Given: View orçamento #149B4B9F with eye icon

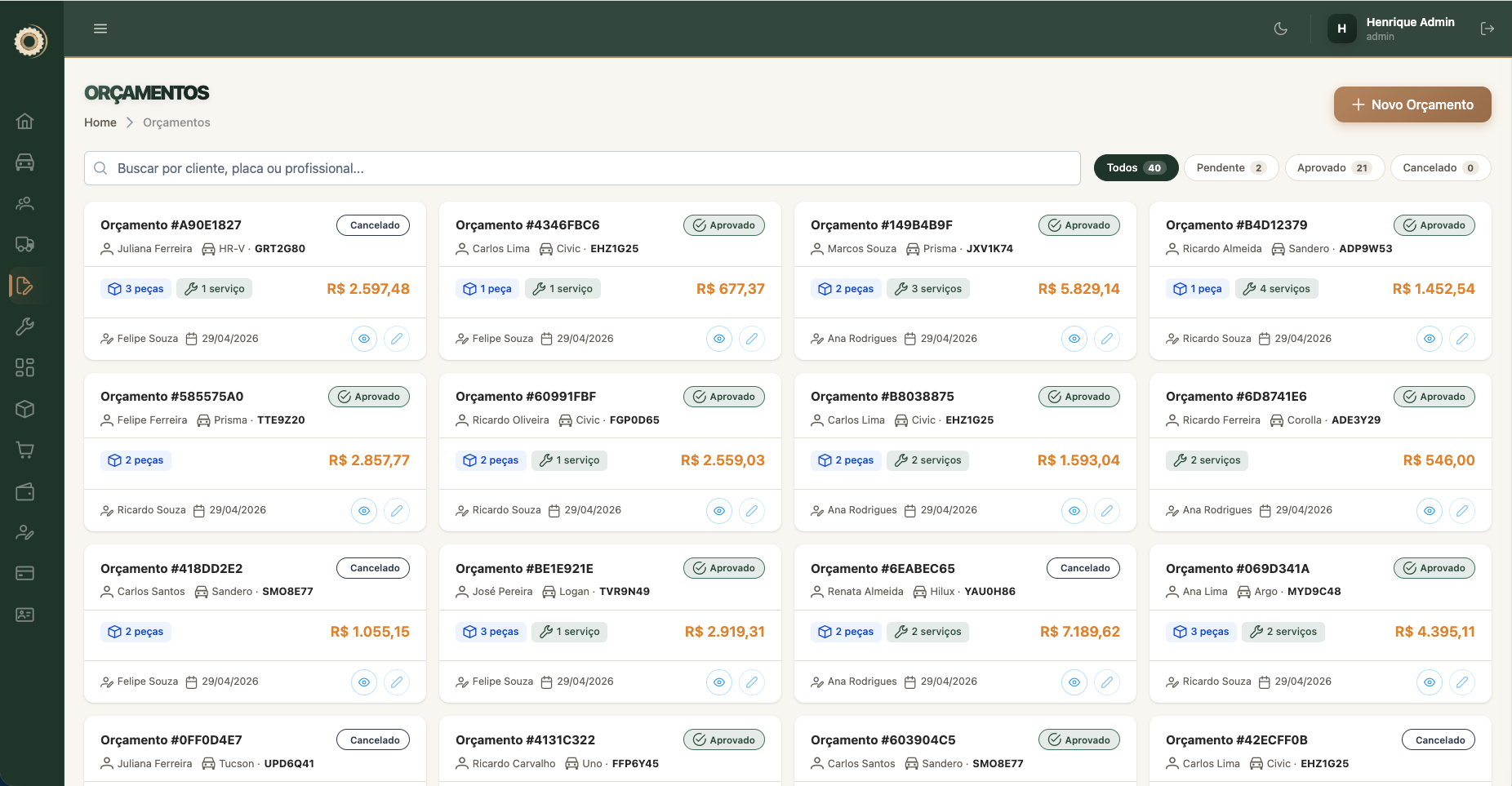Looking at the screenshot, I should 1074,339.
